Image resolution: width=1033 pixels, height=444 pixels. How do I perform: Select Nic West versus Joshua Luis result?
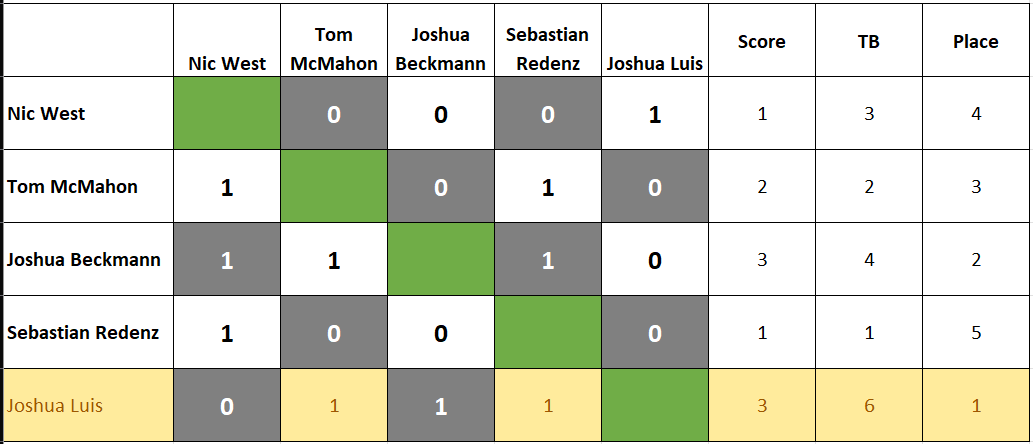tap(654, 113)
